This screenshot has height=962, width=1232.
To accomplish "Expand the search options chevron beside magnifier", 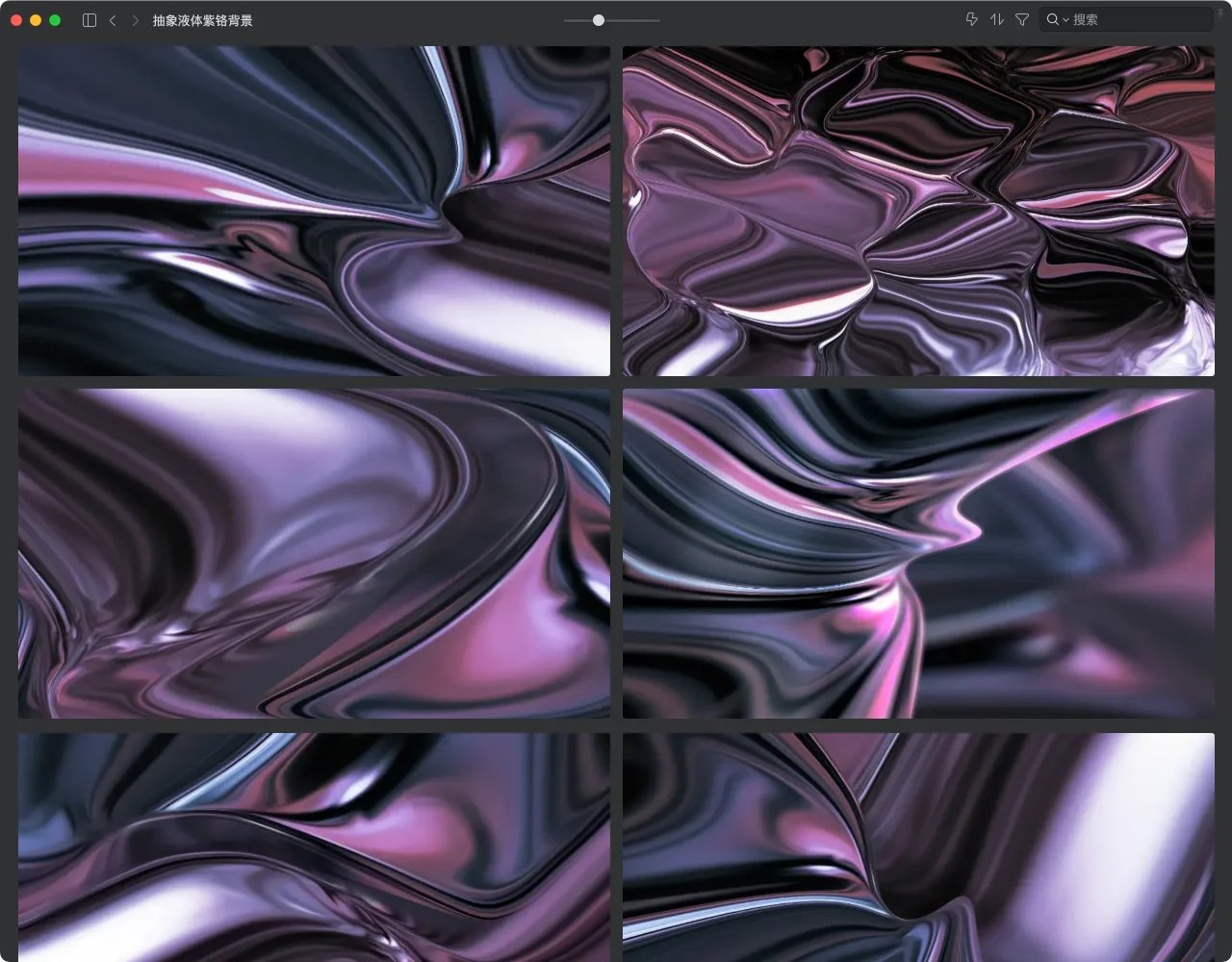I will point(1065,20).
